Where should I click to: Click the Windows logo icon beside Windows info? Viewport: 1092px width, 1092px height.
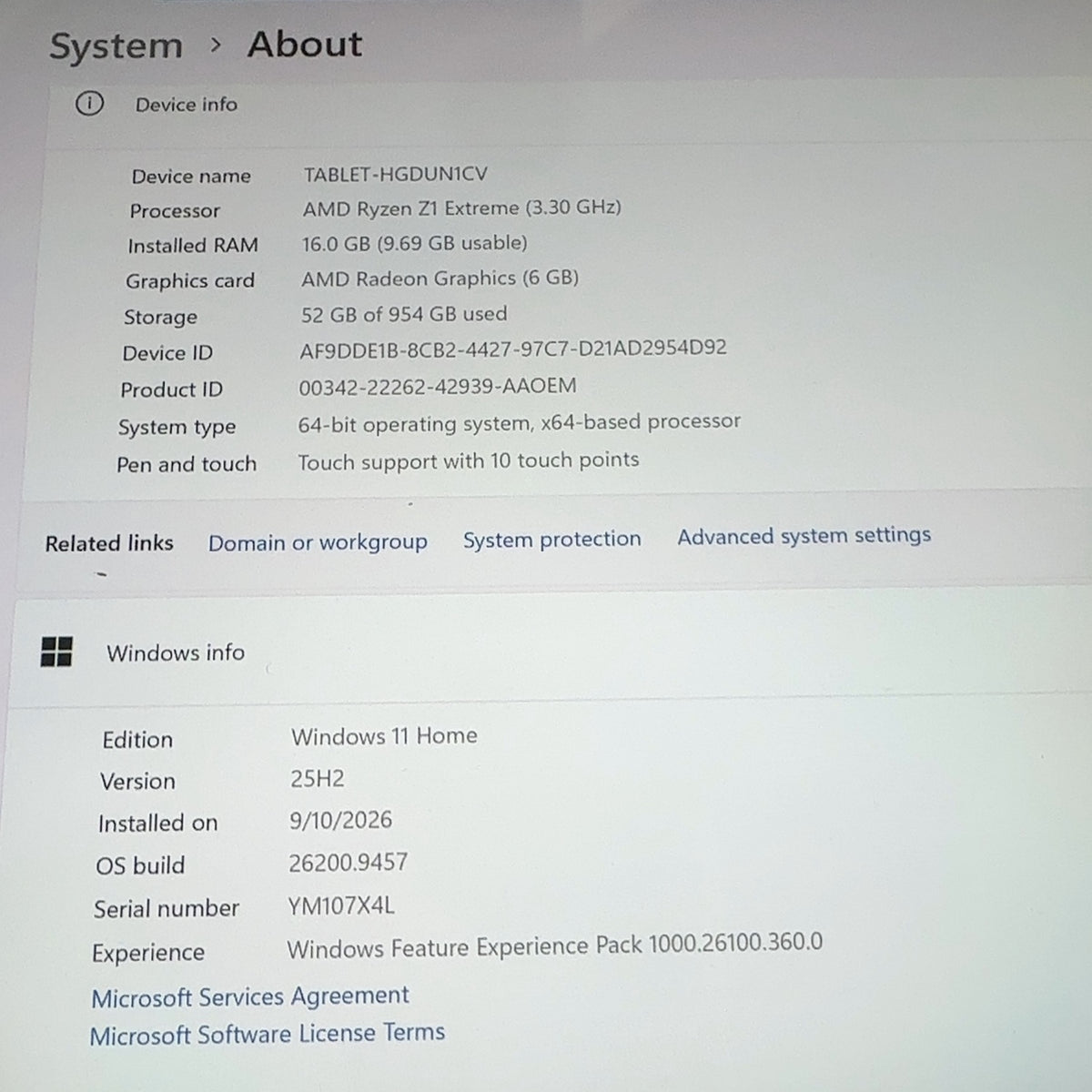(56, 651)
